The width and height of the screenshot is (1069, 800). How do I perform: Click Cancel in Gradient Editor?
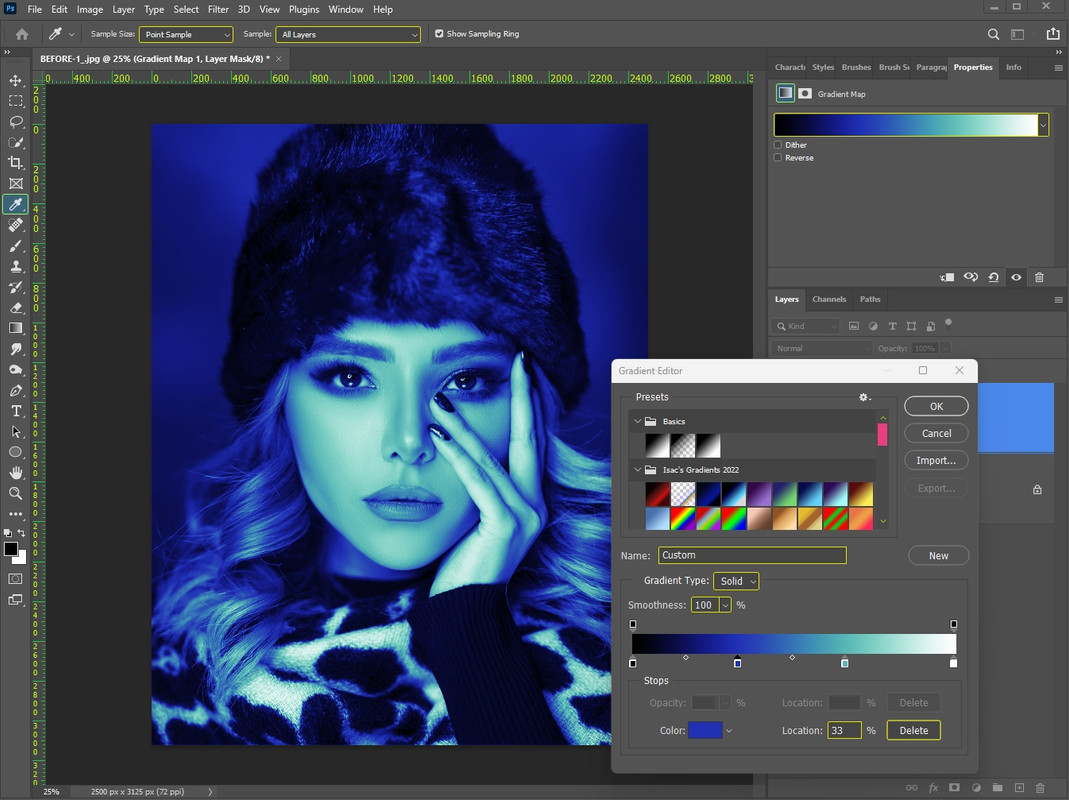[x=936, y=433]
